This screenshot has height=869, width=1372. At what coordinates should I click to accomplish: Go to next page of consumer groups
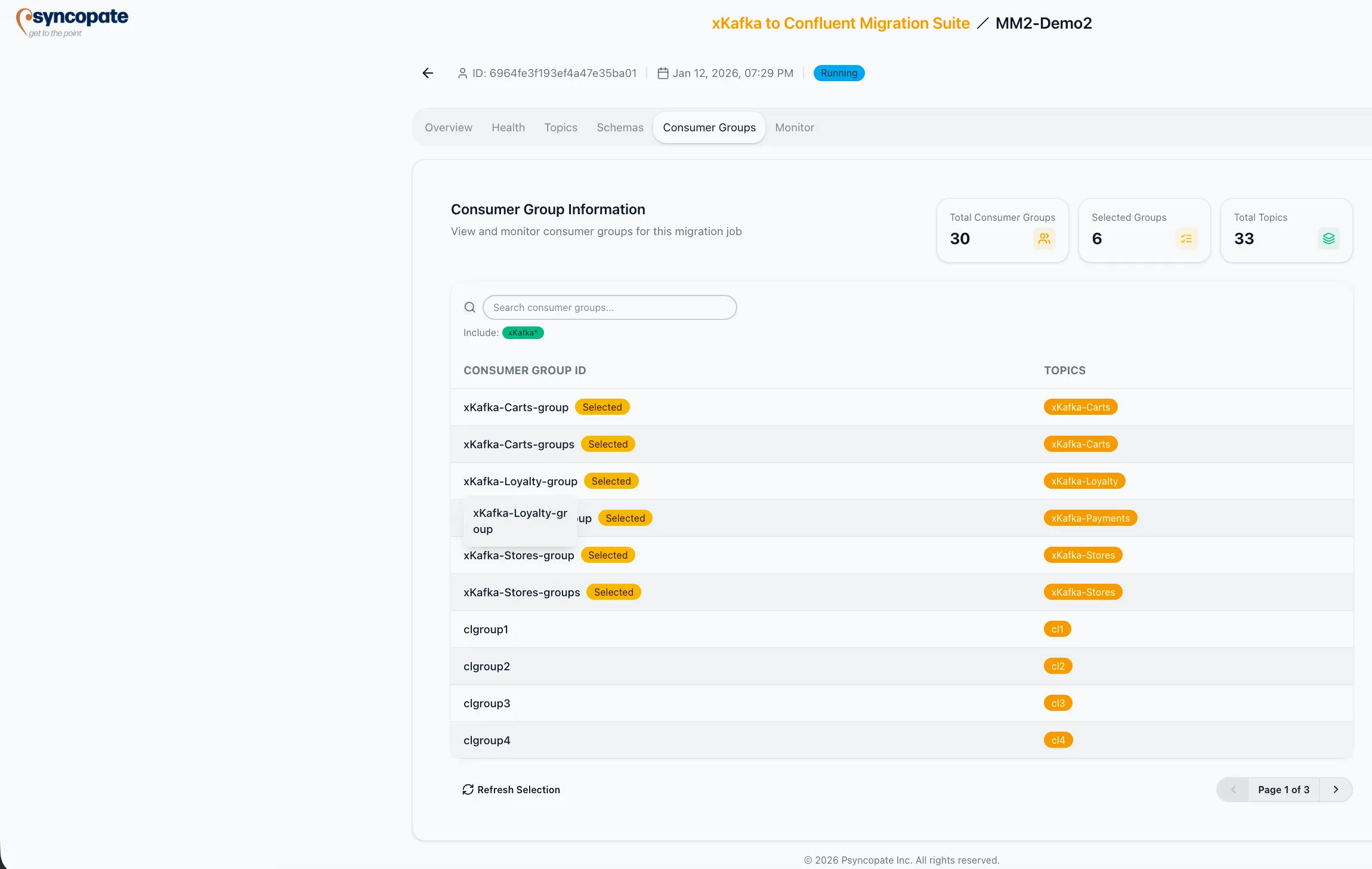[1335, 789]
